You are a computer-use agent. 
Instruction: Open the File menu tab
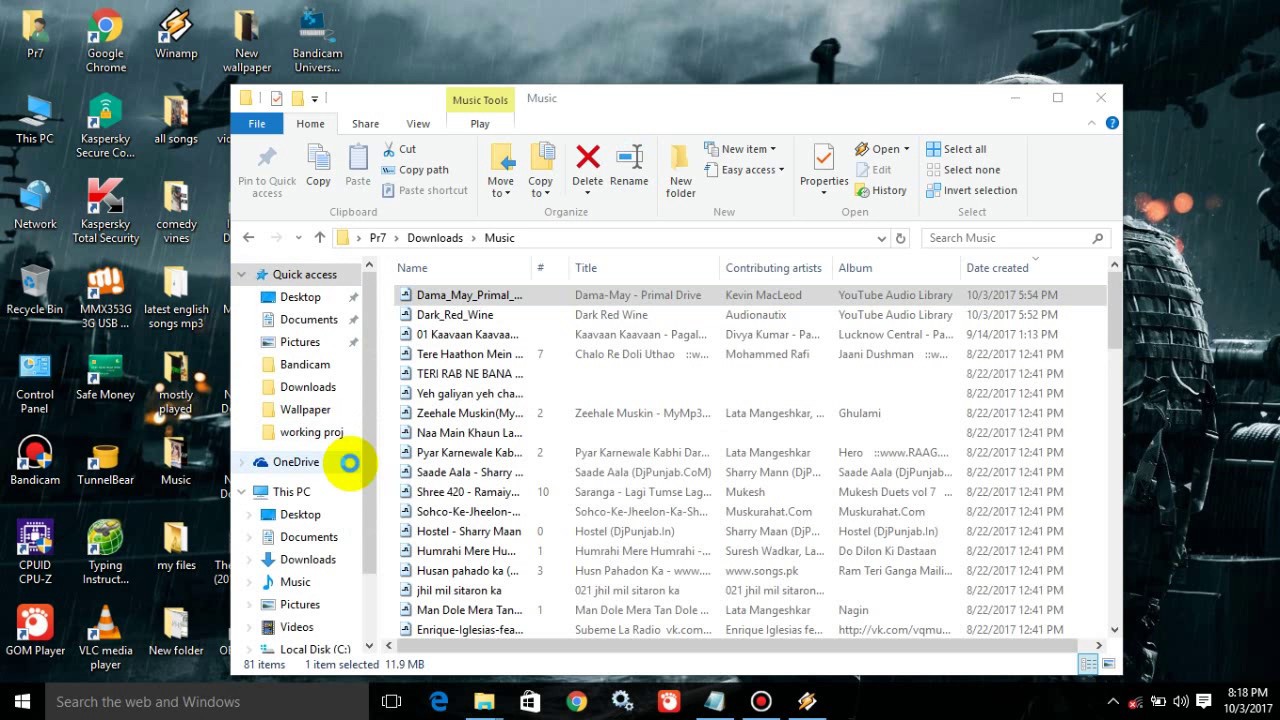[x=257, y=124]
